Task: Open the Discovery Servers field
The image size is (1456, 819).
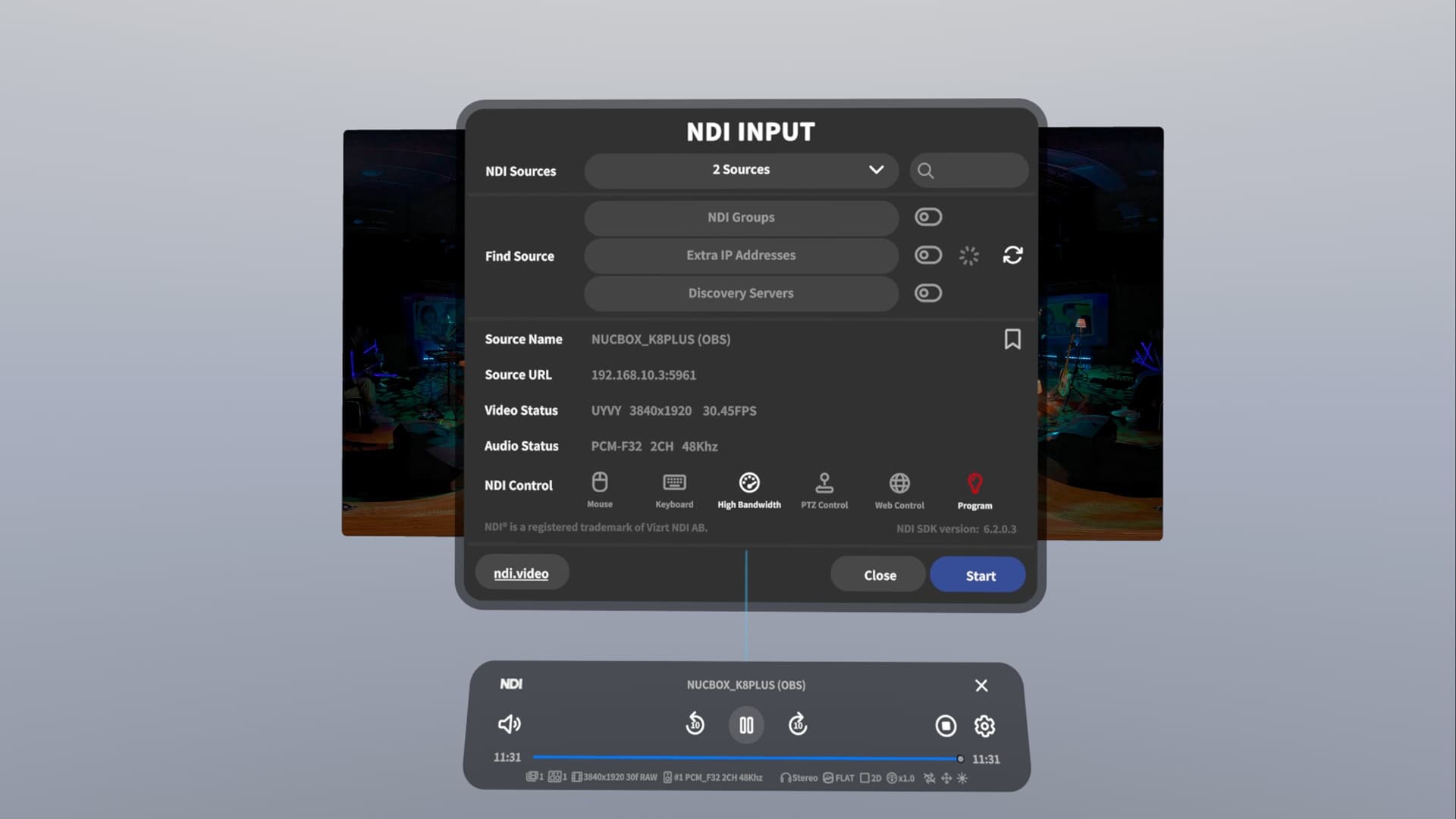Action: pyautogui.click(x=741, y=293)
